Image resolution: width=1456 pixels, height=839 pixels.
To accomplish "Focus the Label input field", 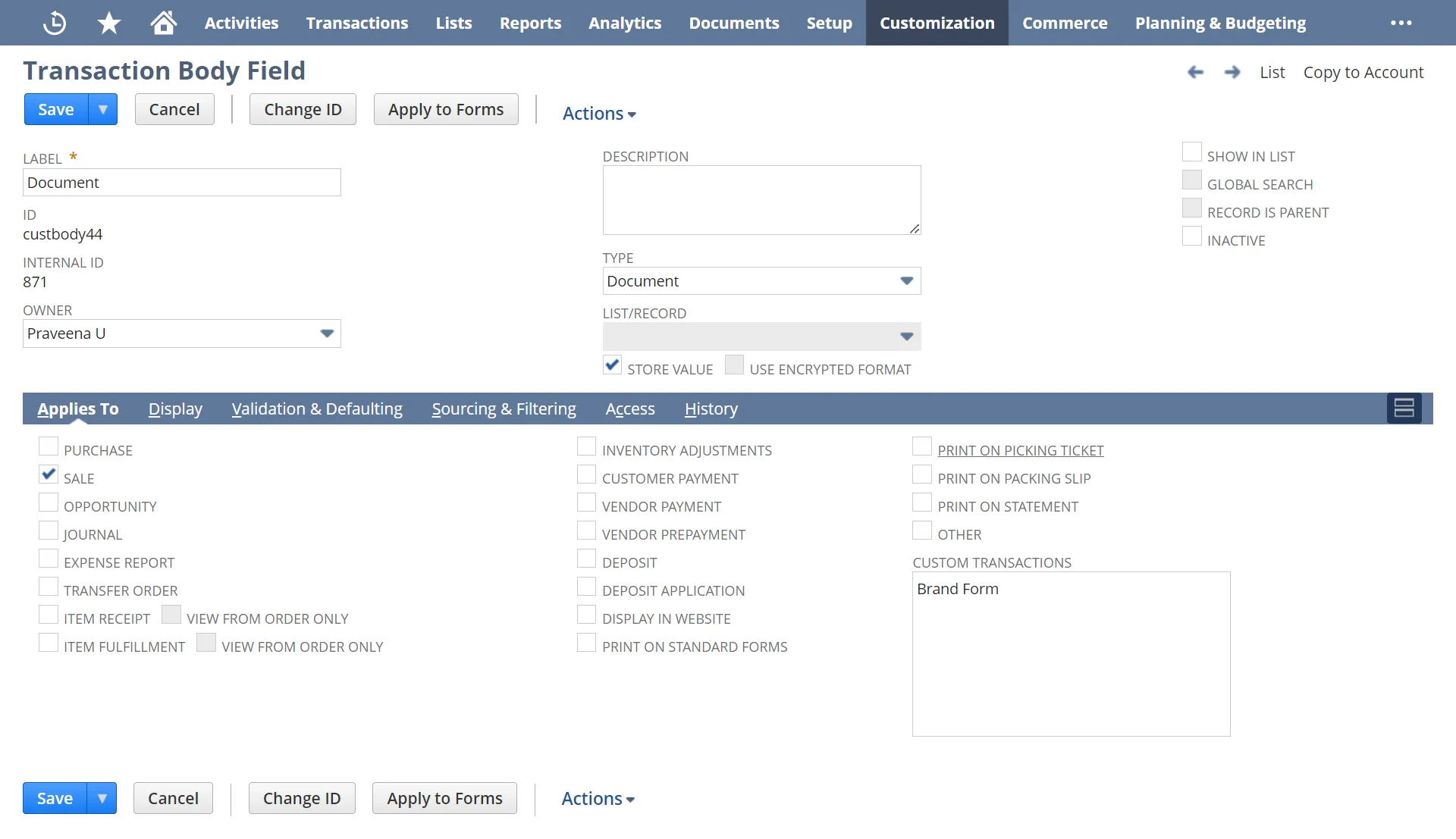I will pyautogui.click(x=182, y=183).
